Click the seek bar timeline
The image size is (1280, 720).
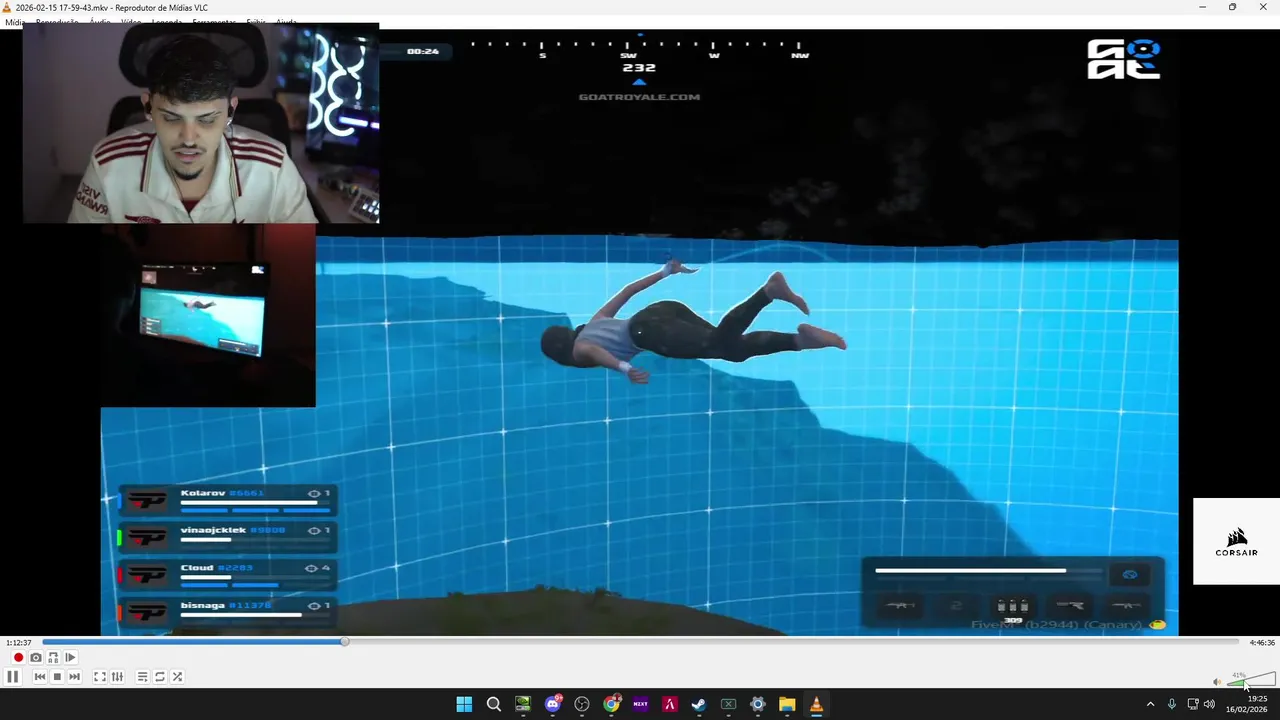point(640,642)
